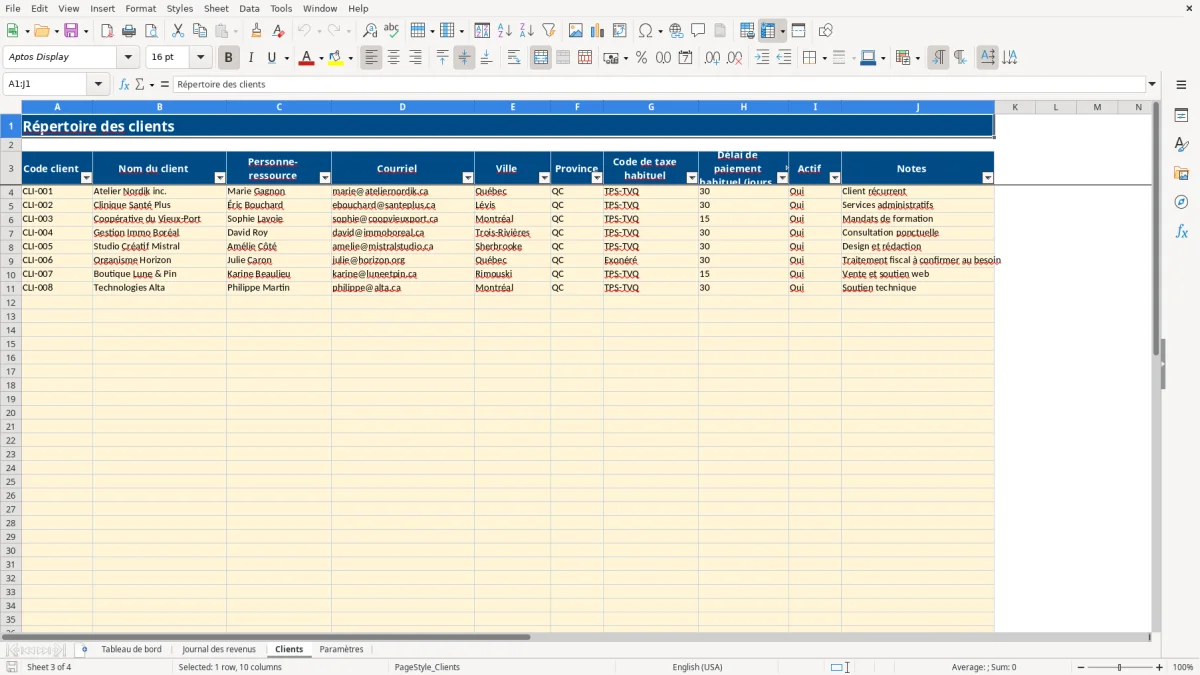
Task: Open the font size dropdown
Action: [201, 58]
